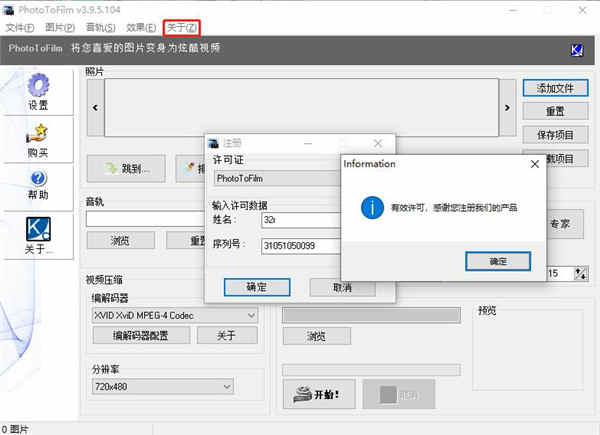Click the progress bar above 开始
Screen dimensions: 600x435
(x=371, y=370)
